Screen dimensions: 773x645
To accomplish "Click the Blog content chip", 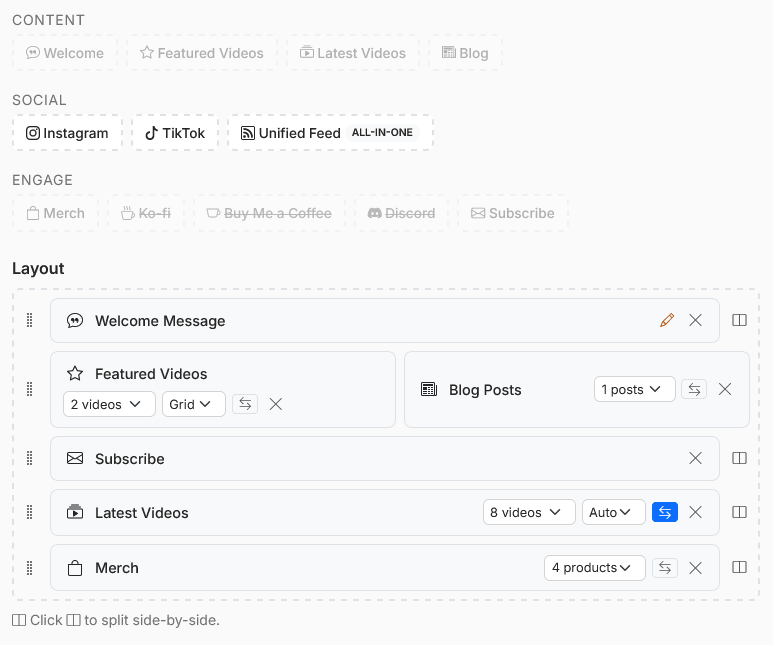I will pos(465,53).
